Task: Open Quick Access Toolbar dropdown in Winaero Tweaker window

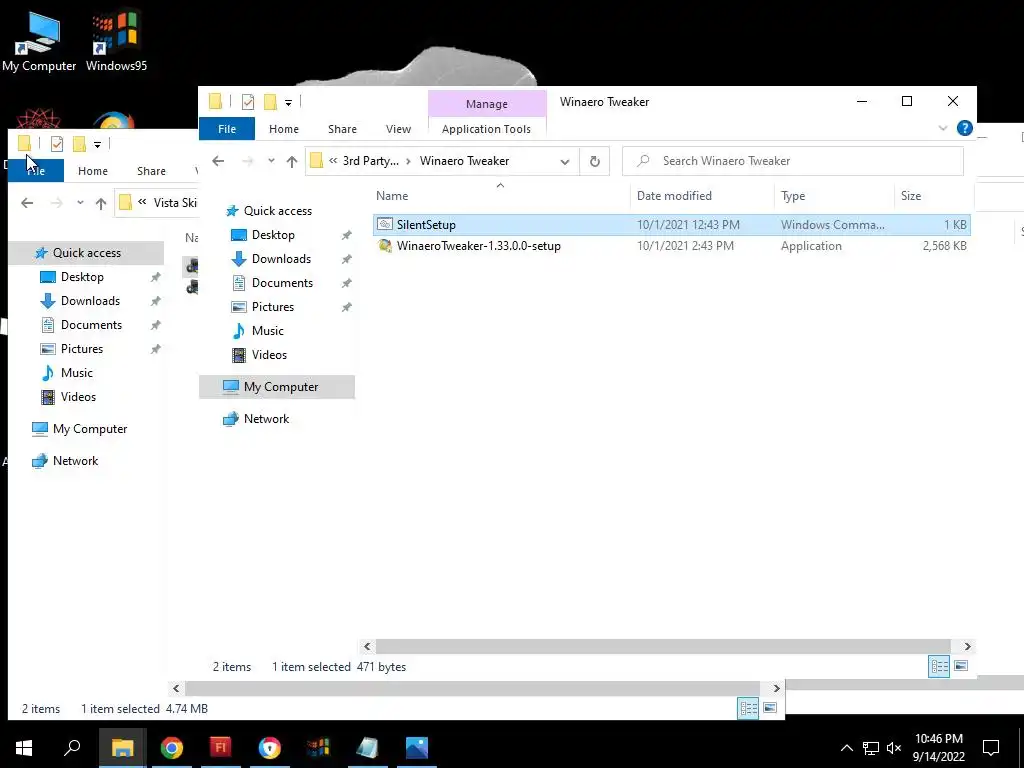Action: tap(288, 103)
